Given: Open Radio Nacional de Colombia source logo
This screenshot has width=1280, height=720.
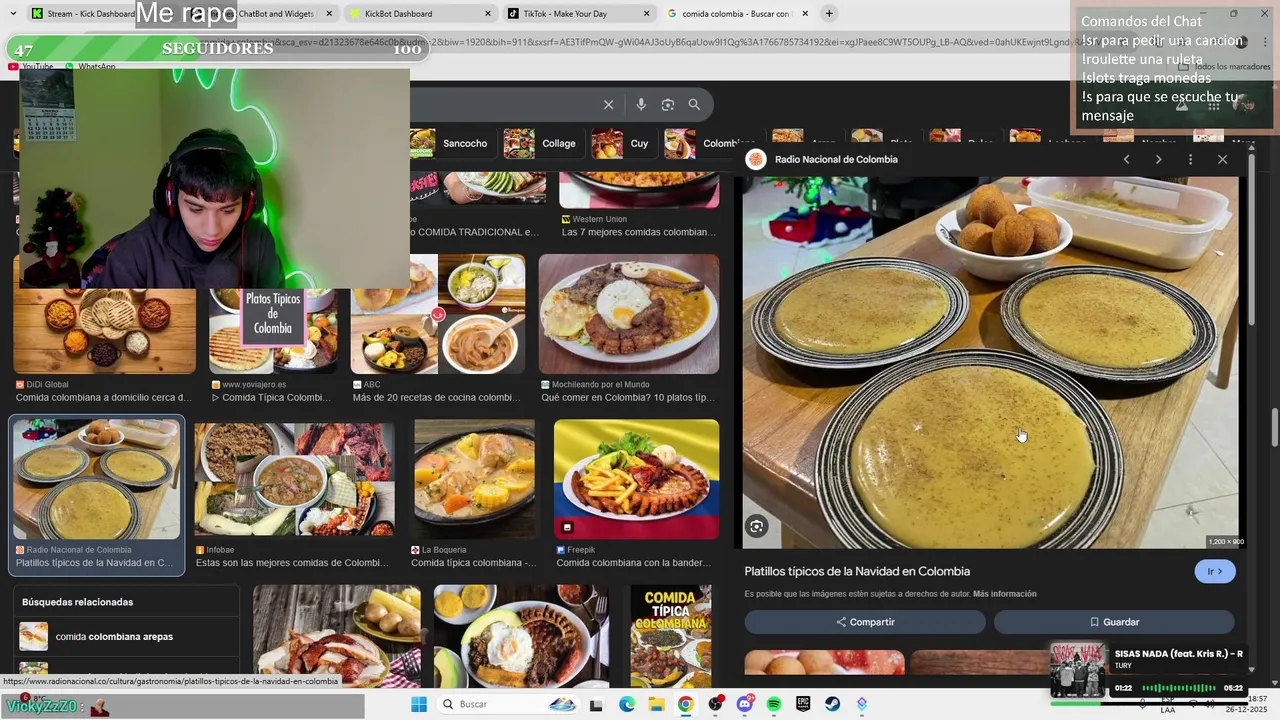Looking at the screenshot, I should (756, 160).
